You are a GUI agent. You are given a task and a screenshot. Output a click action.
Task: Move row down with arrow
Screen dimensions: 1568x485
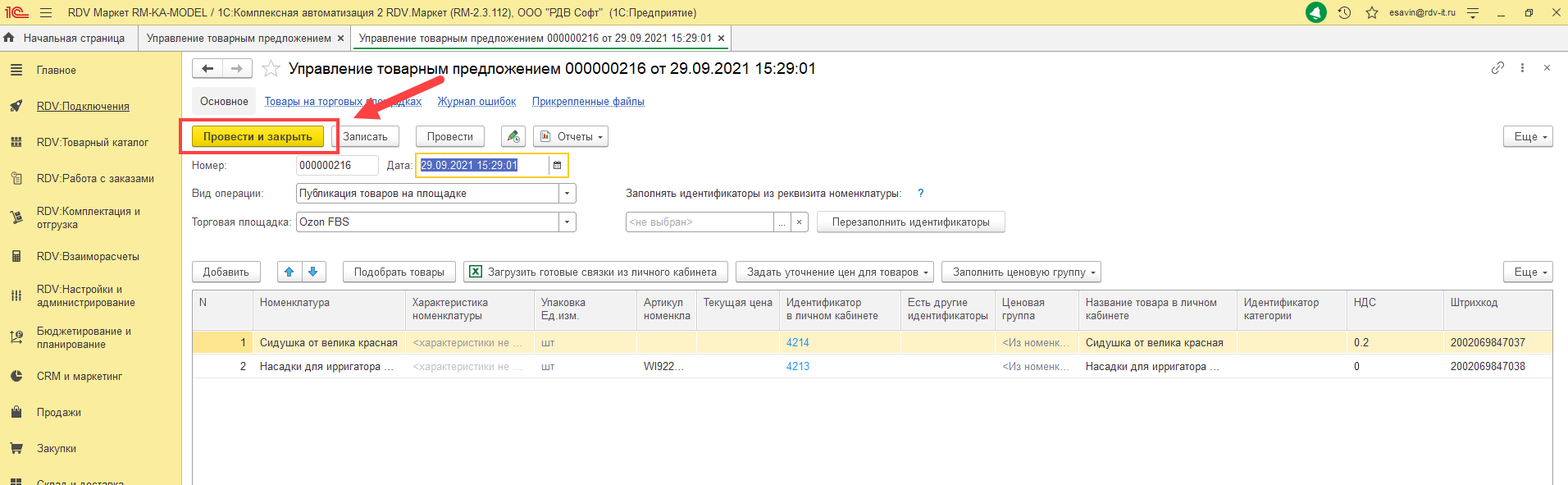[313, 272]
